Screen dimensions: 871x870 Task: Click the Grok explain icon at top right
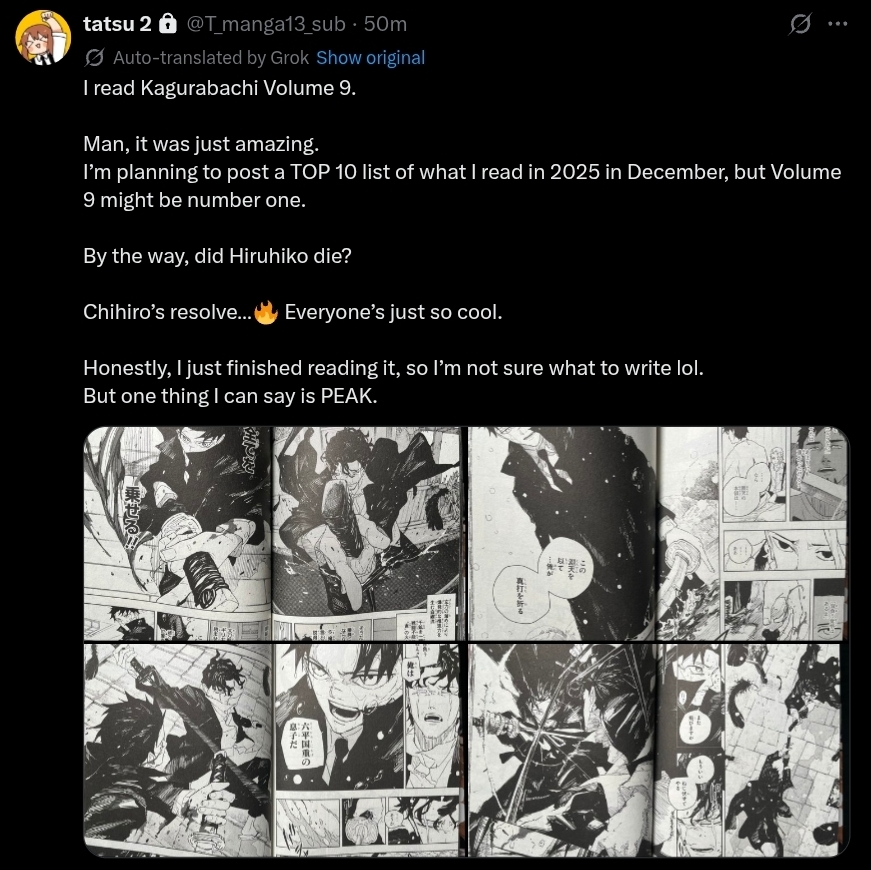pyautogui.click(x=800, y=24)
